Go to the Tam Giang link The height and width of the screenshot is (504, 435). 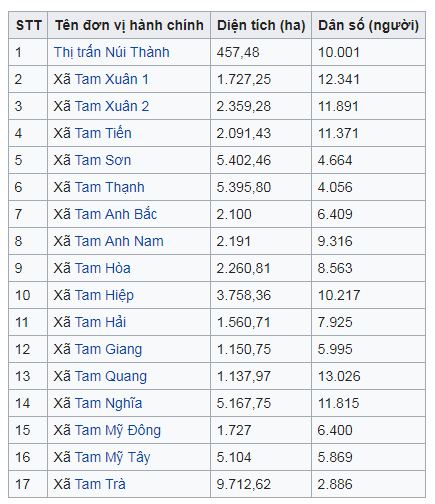(x=108, y=350)
